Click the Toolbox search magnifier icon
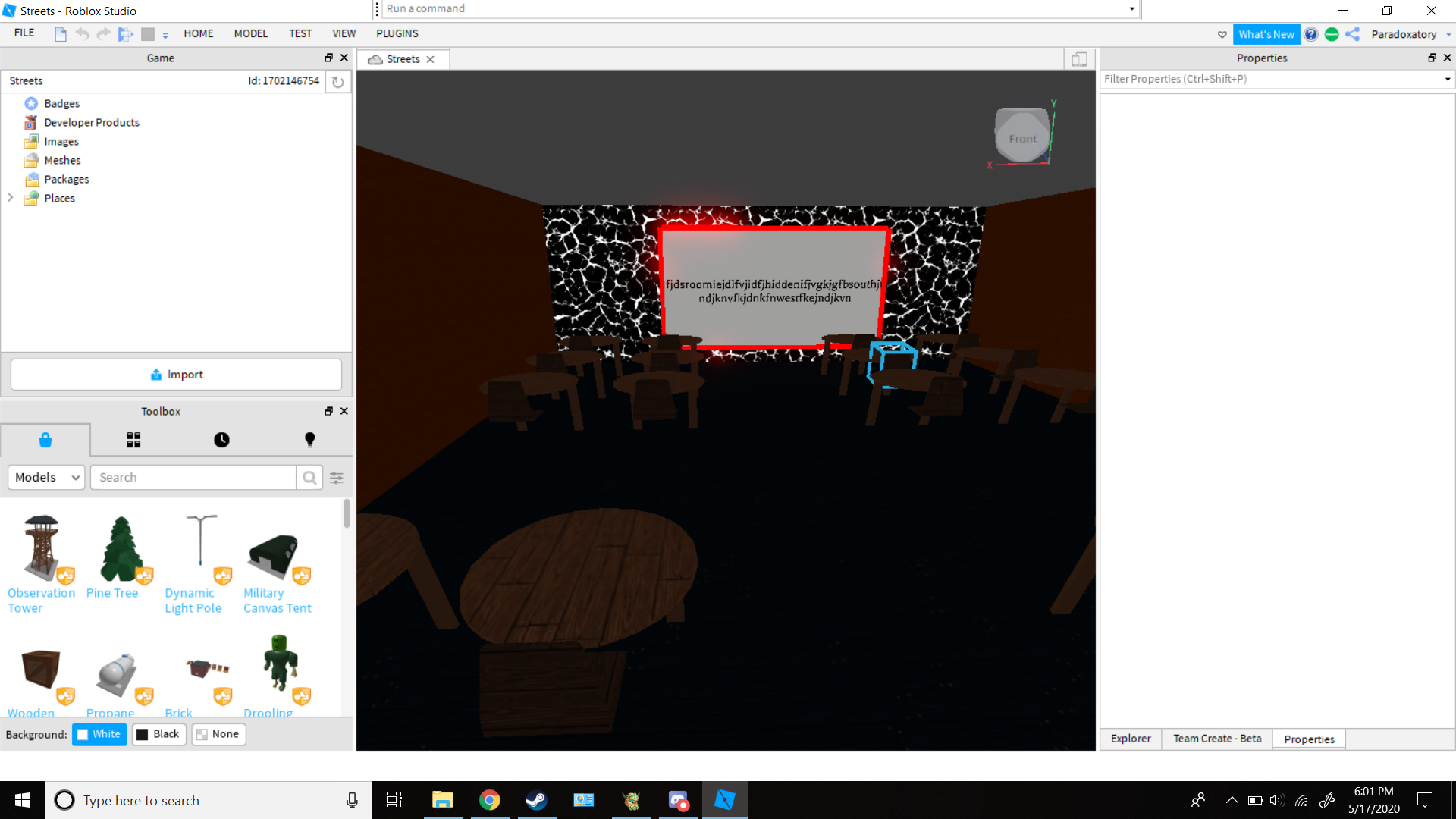This screenshot has width=1456, height=819. point(309,477)
